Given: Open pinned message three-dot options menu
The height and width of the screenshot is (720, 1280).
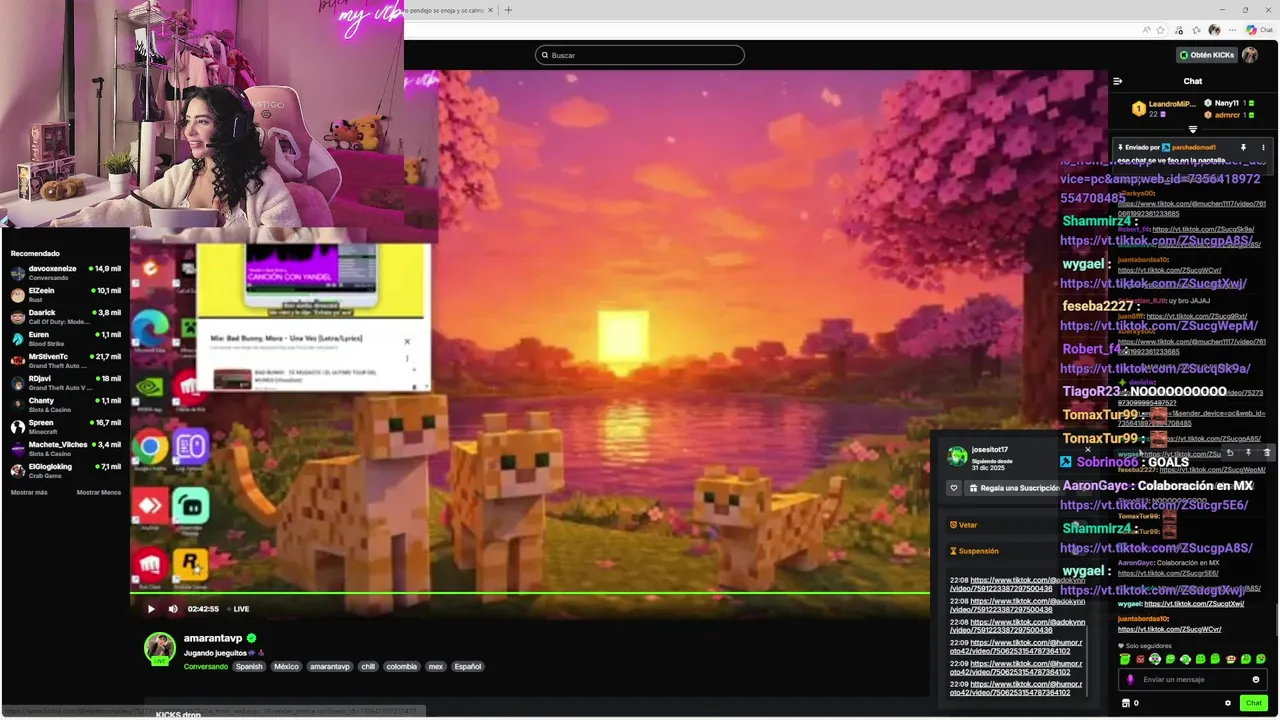Looking at the screenshot, I should (x=1263, y=147).
